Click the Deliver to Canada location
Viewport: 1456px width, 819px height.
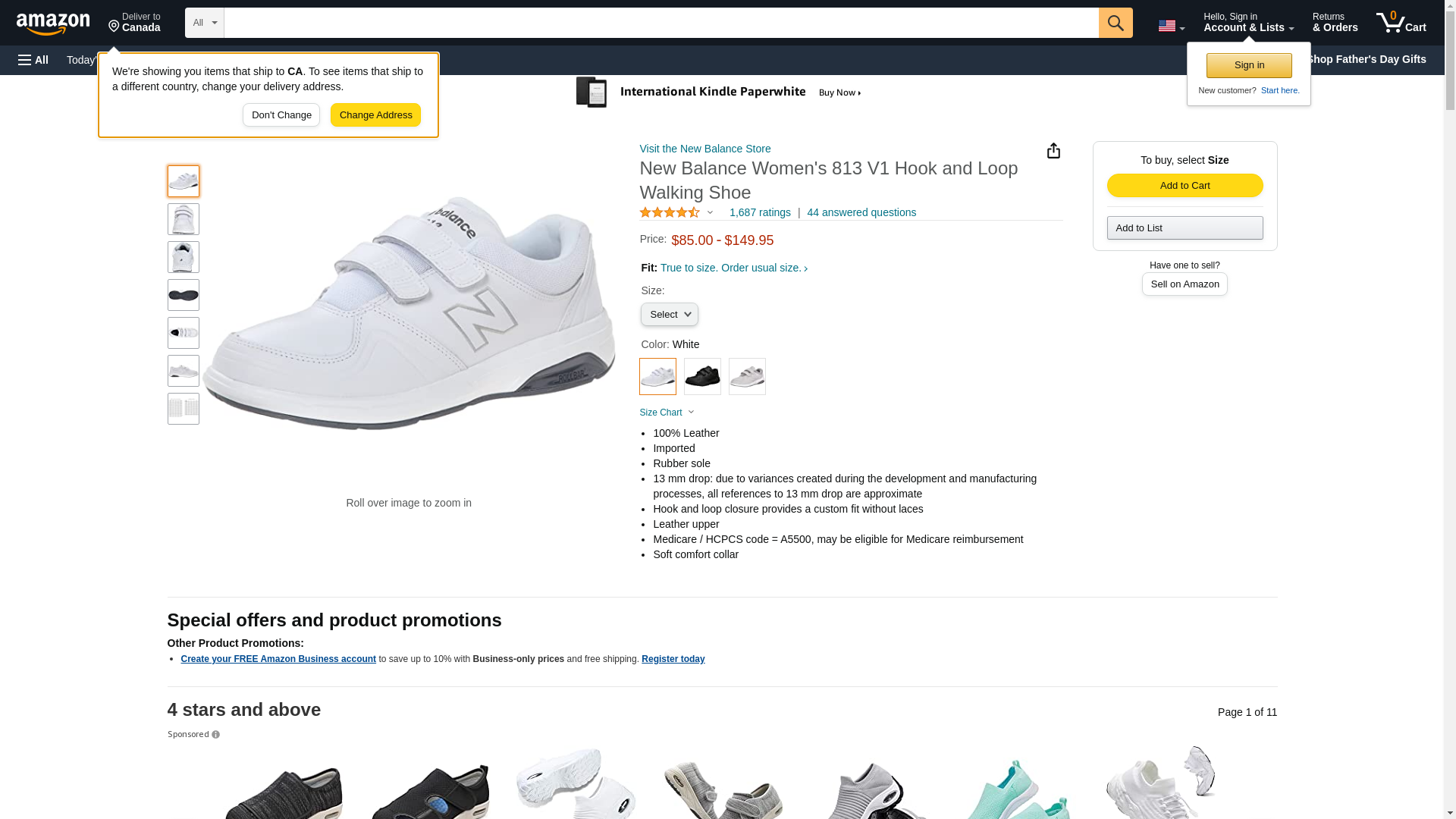134,23
